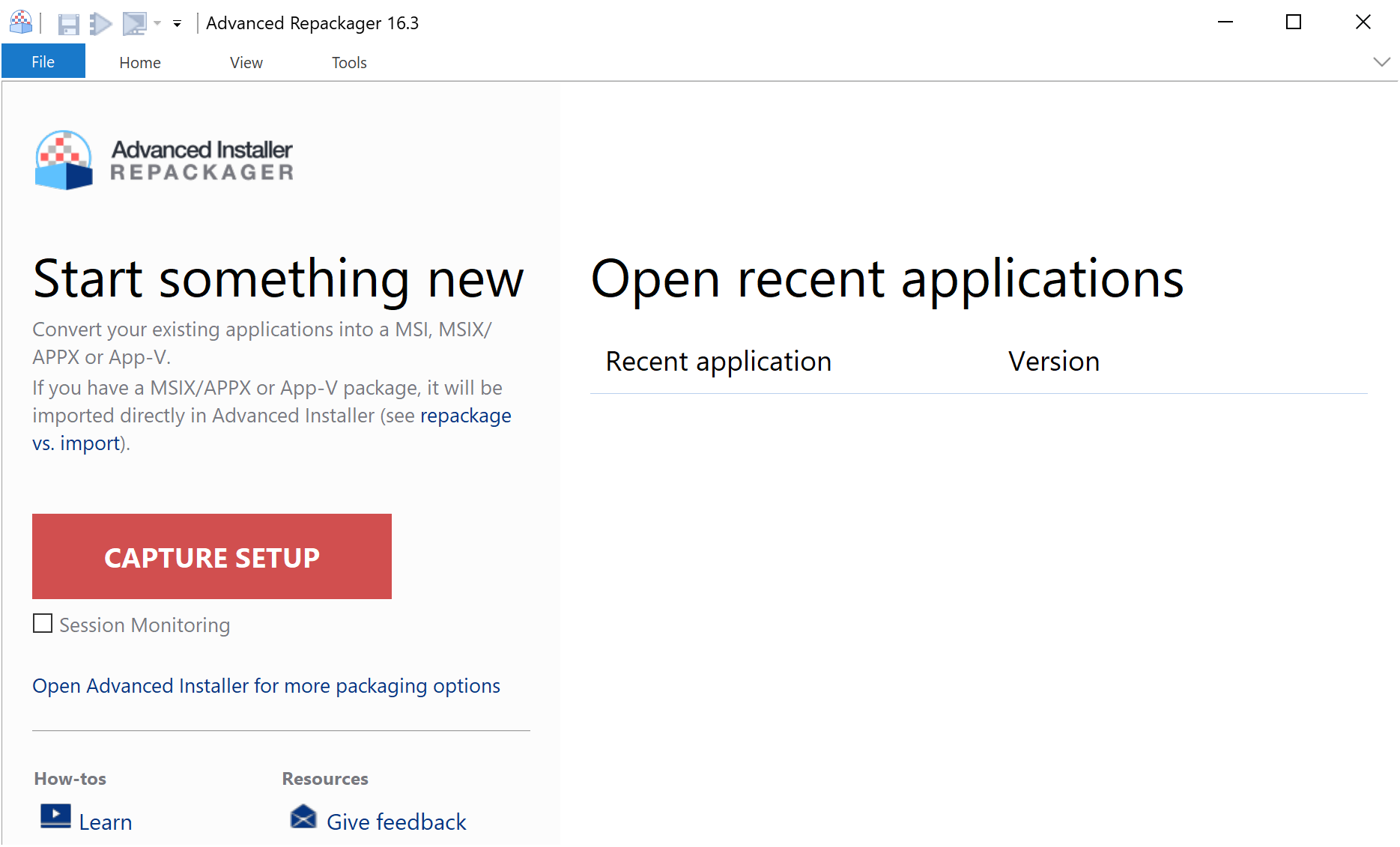
Task: Switch to the Home ribbon tab
Action: (140, 62)
